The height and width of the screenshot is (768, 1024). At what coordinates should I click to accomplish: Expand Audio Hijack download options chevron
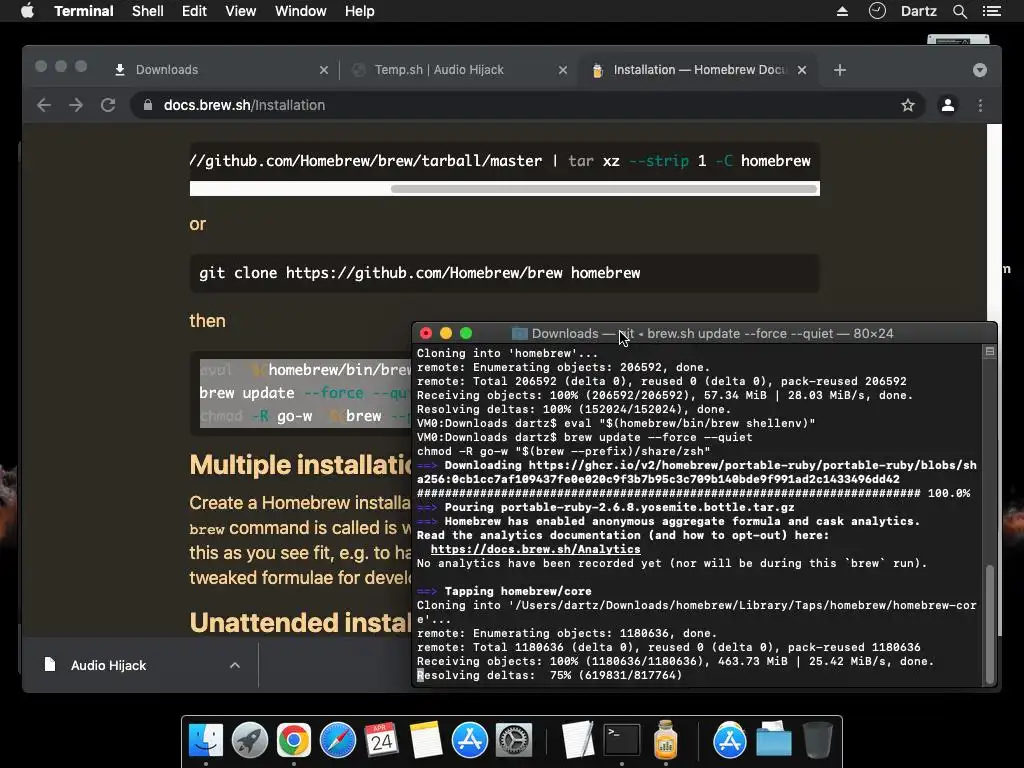tap(235, 665)
